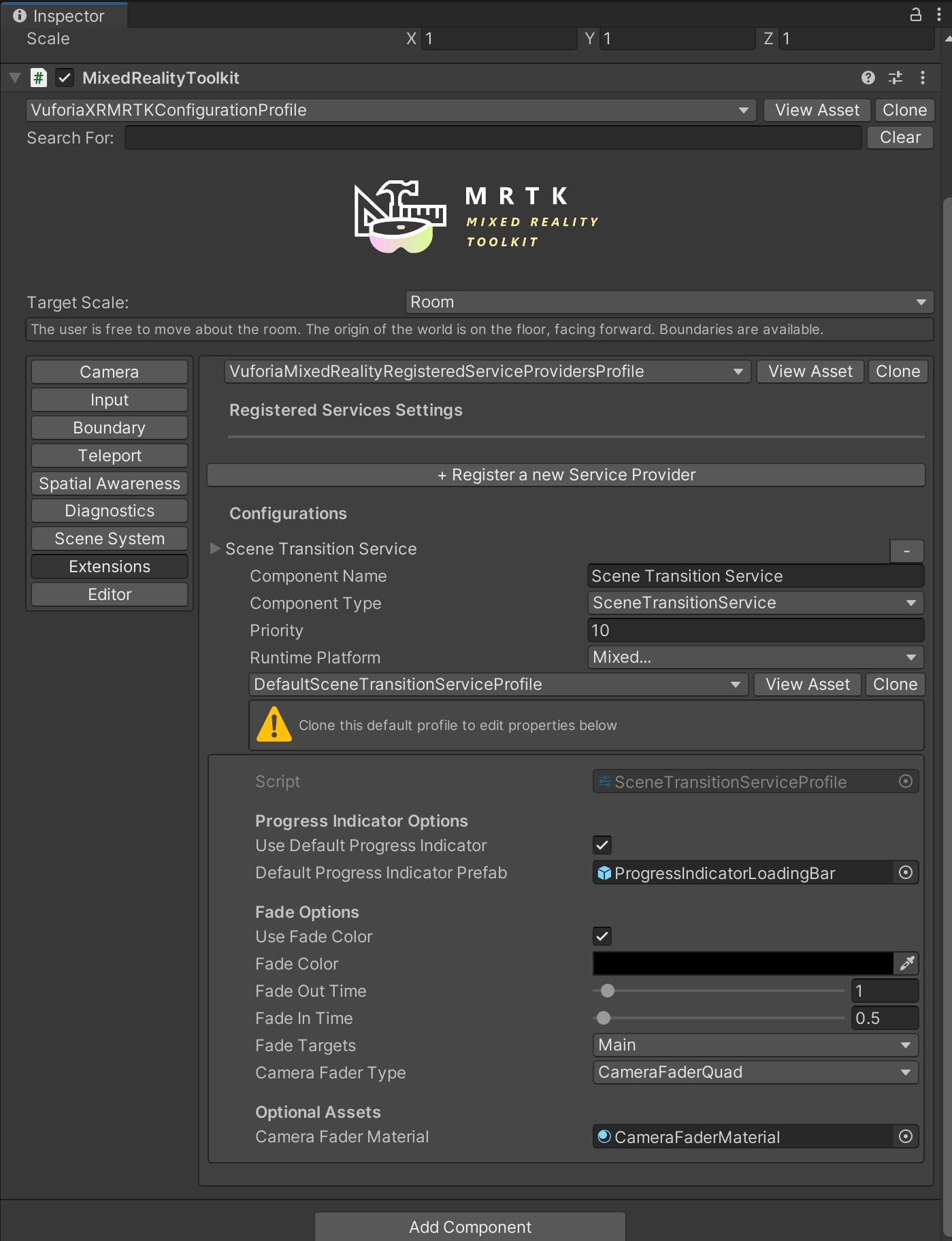Image resolution: width=952 pixels, height=1241 pixels.
Task: Select the Scene System profile tab
Action: [110, 539]
